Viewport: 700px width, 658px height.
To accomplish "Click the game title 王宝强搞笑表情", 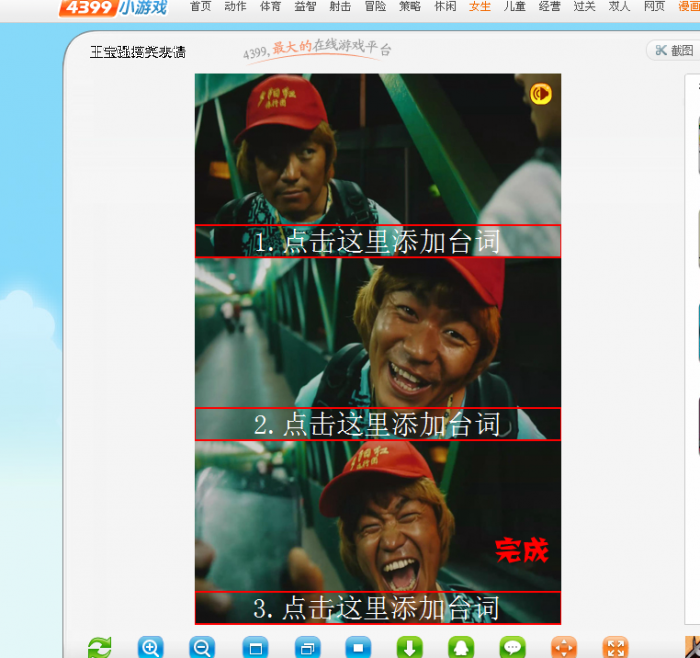I will tap(138, 52).
